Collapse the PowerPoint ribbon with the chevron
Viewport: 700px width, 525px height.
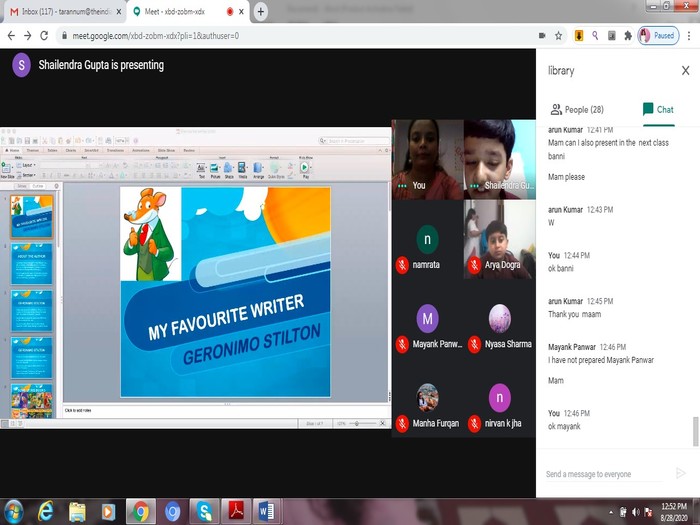pos(380,150)
